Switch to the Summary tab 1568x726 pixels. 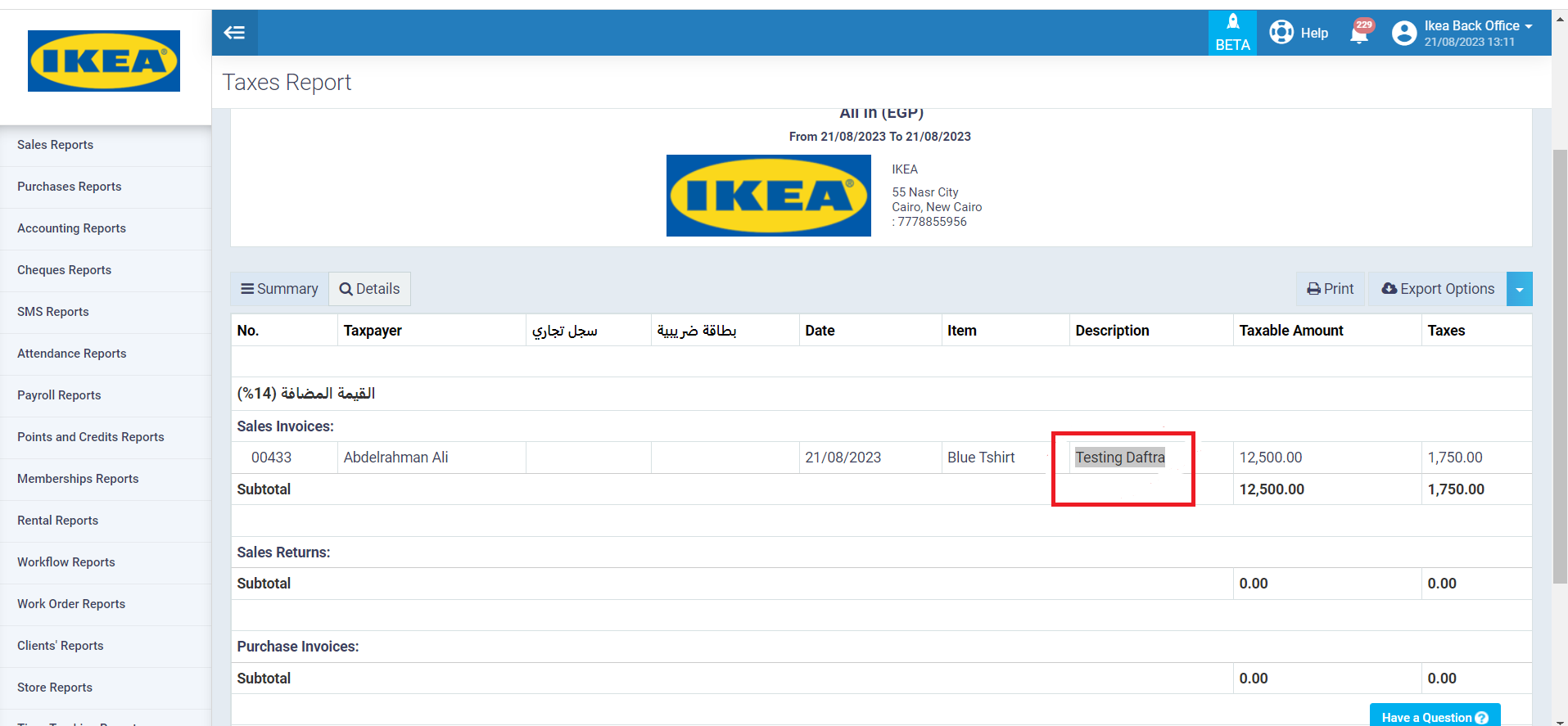pyautogui.click(x=279, y=289)
